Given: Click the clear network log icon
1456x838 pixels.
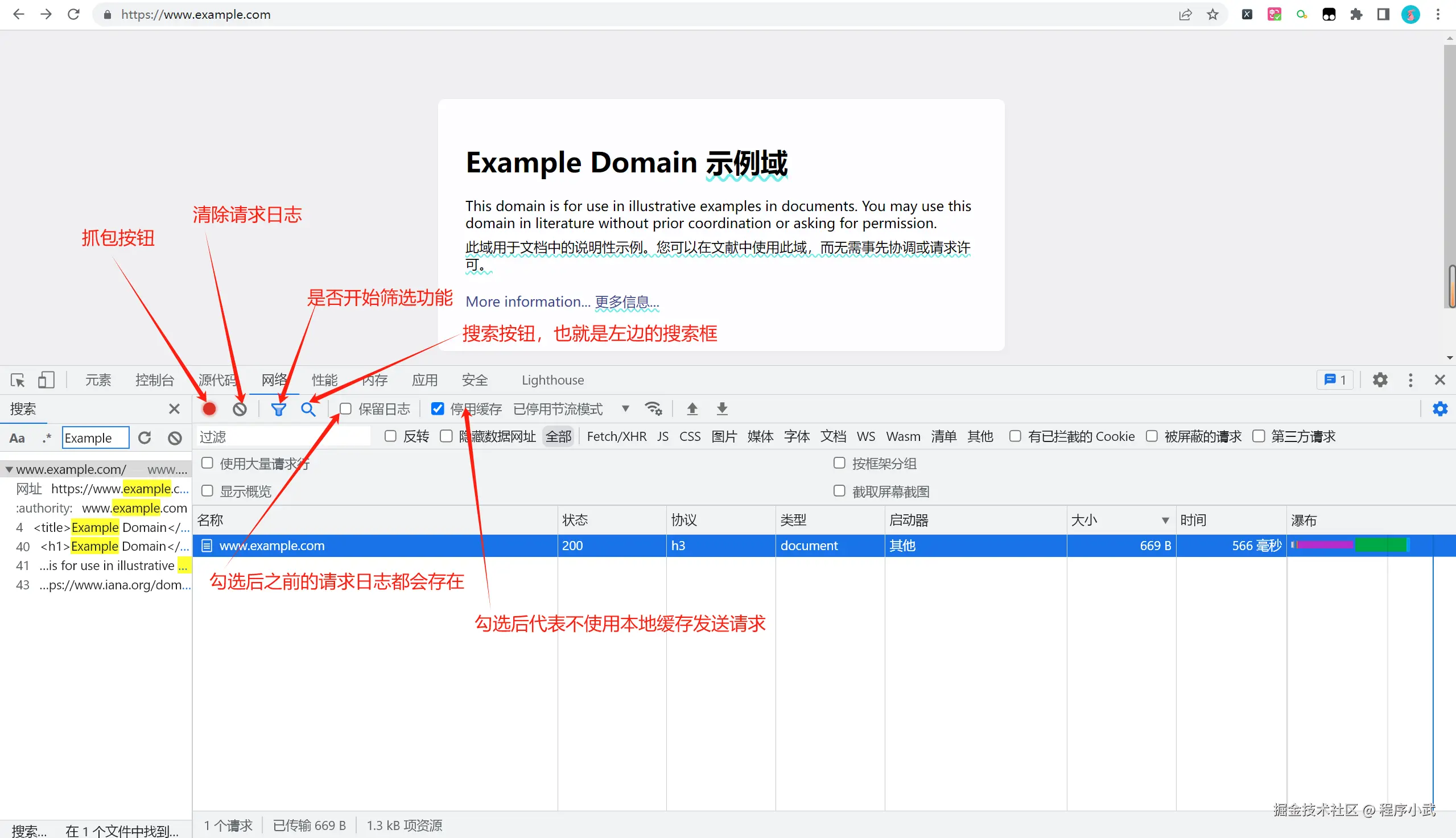Looking at the screenshot, I should tap(240, 408).
